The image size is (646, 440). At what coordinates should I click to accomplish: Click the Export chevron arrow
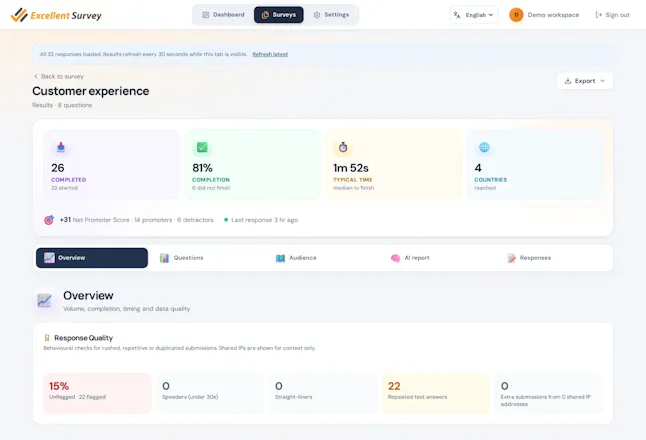pos(603,81)
